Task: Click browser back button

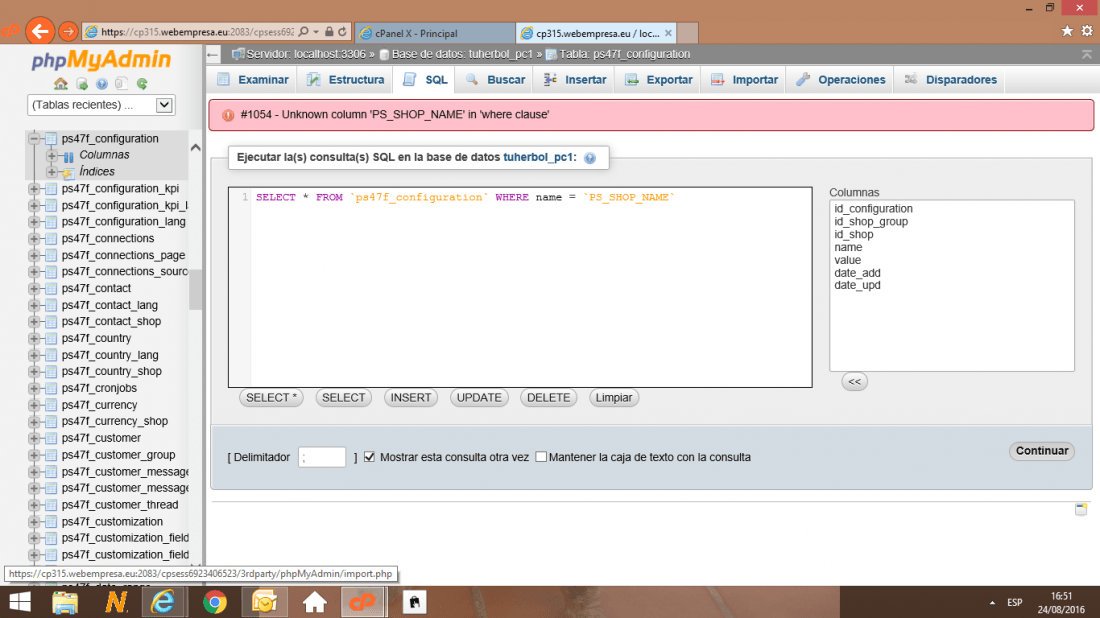Action: point(40,31)
